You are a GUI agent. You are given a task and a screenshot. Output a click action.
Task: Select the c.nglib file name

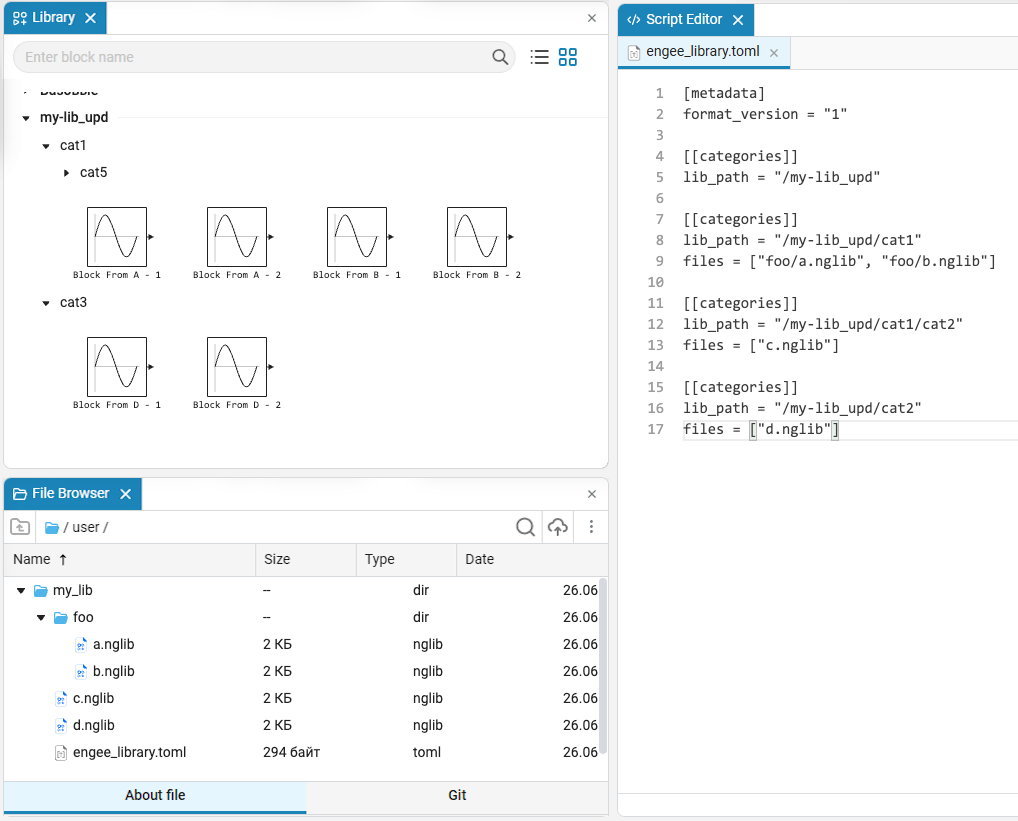(93, 698)
